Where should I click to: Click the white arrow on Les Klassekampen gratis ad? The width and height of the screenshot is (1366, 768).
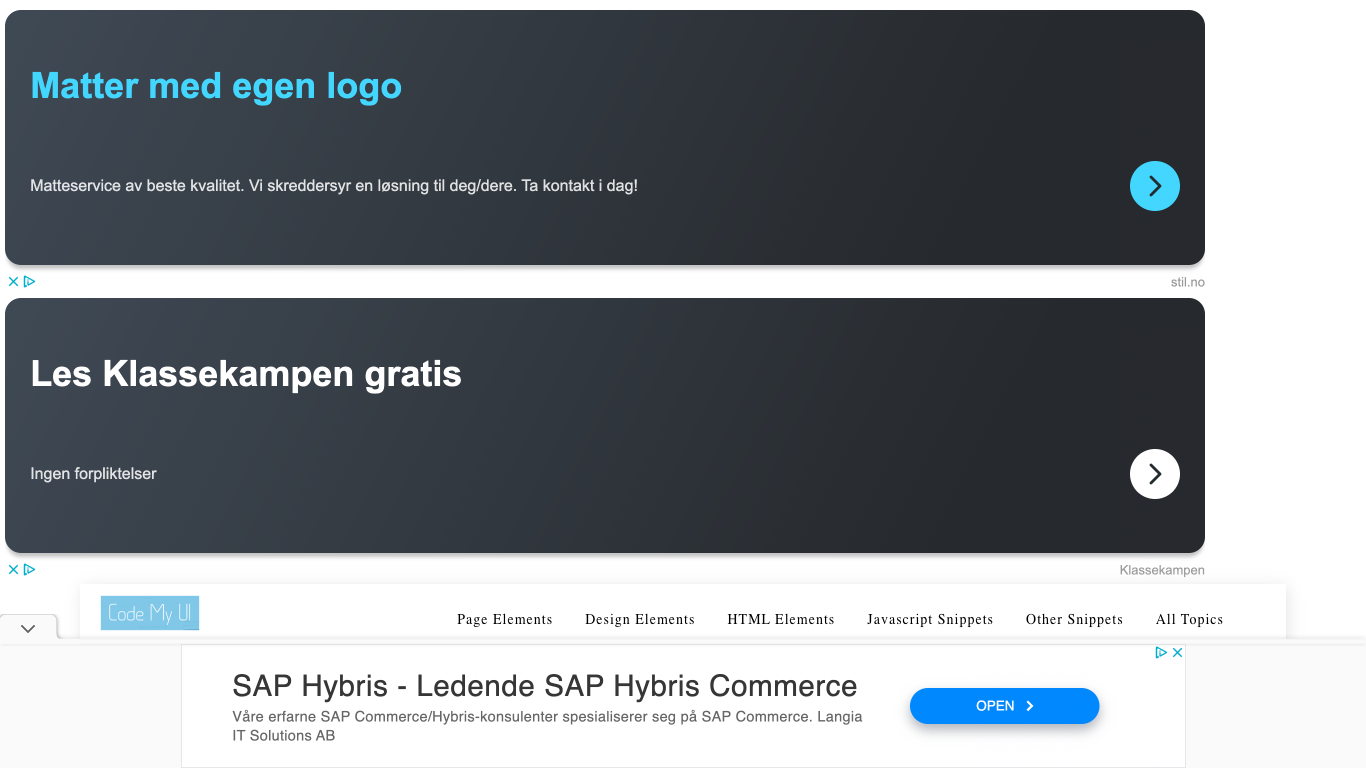coord(1155,474)
